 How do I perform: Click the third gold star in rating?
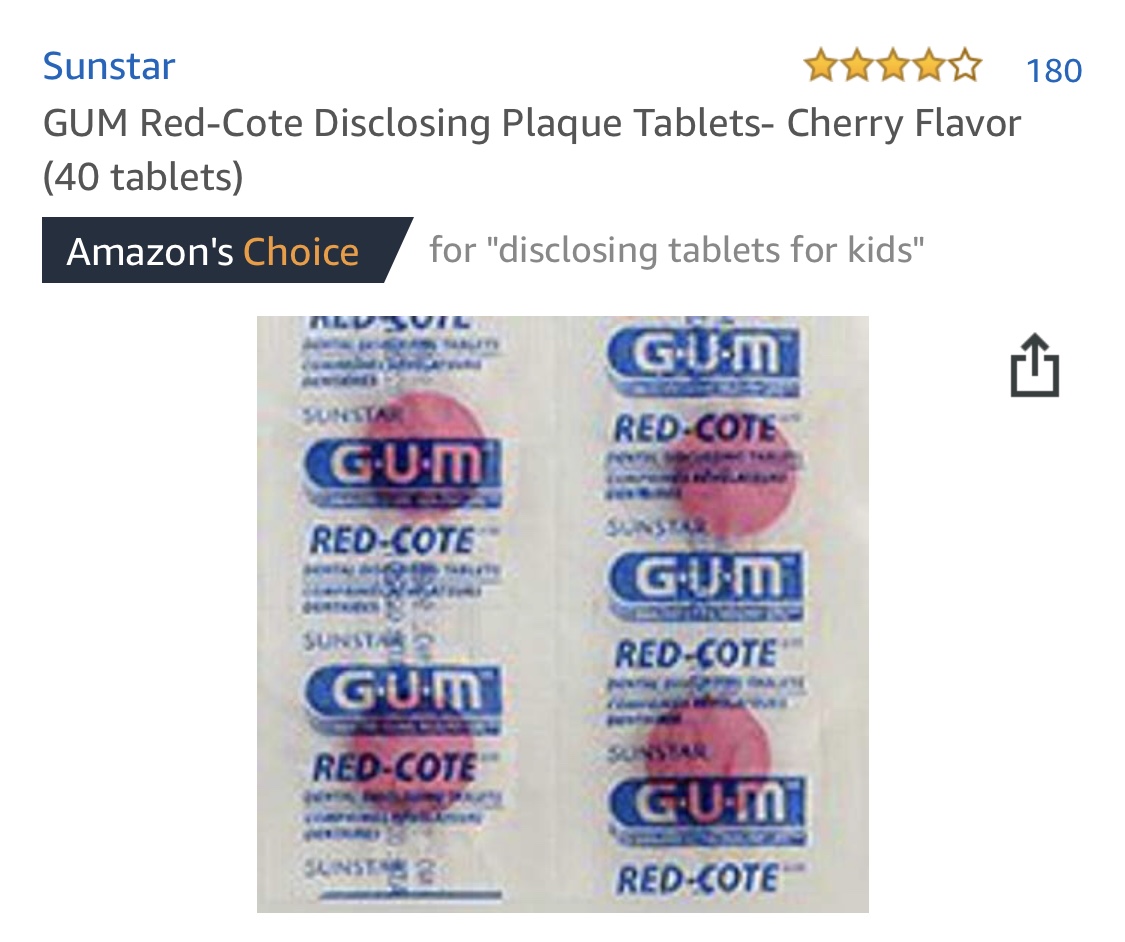coord(893,66)
